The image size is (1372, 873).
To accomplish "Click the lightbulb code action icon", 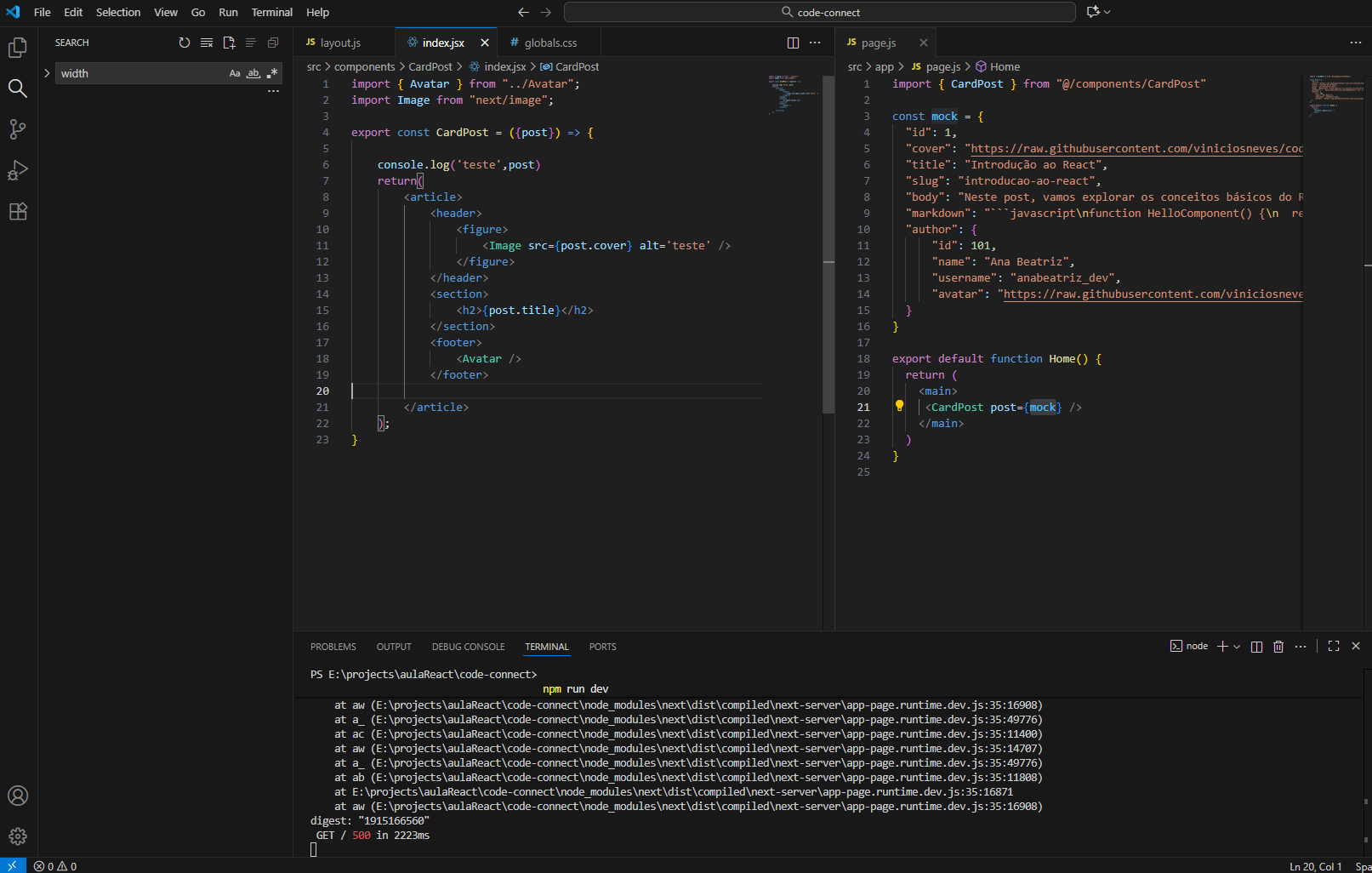I will click(899, 407).
